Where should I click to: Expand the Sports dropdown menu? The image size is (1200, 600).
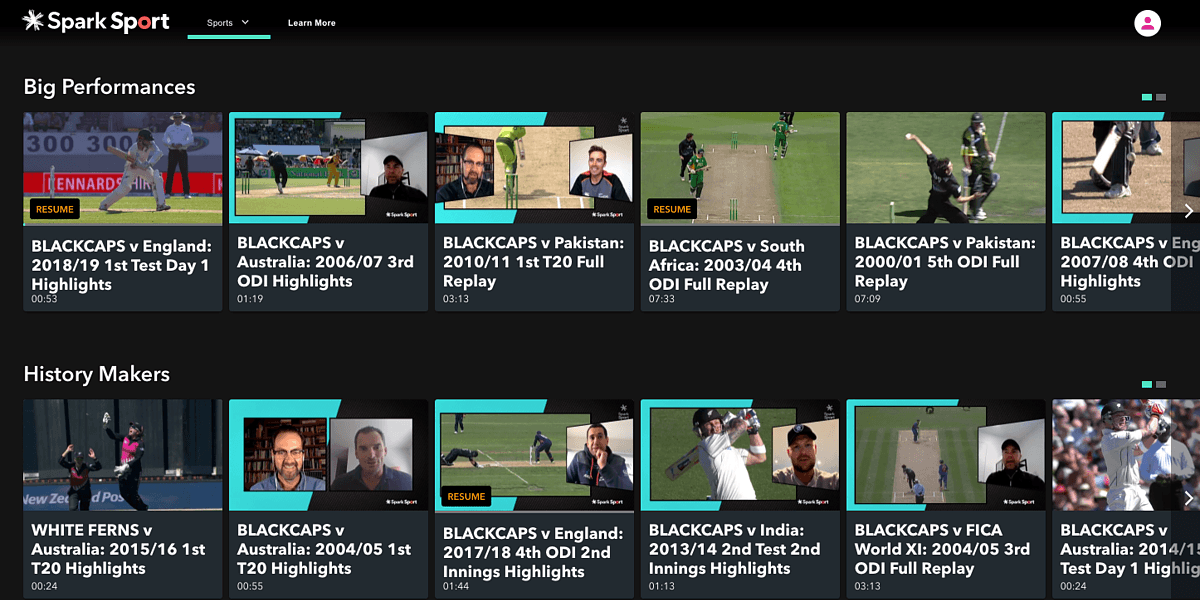(x=228, y=22)
